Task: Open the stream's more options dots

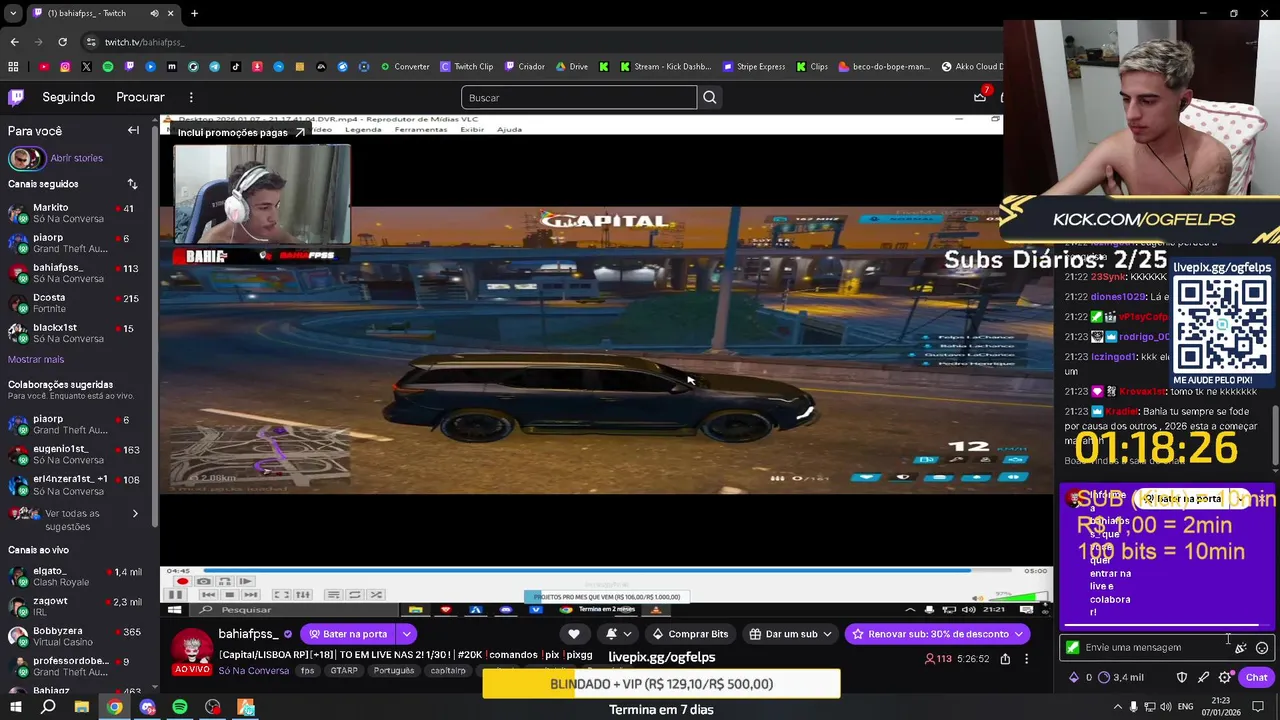Action: (1026, 659)
